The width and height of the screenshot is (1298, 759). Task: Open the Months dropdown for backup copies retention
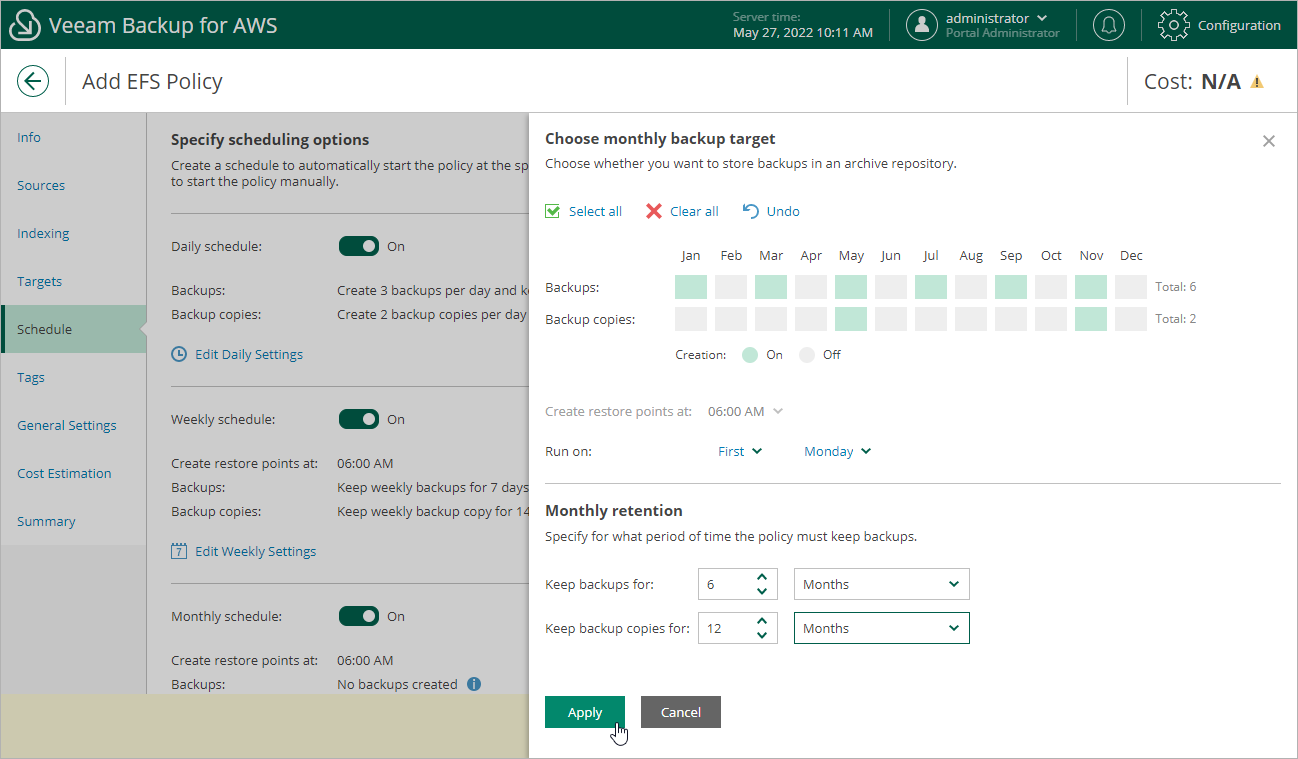(x=881, y=628)
